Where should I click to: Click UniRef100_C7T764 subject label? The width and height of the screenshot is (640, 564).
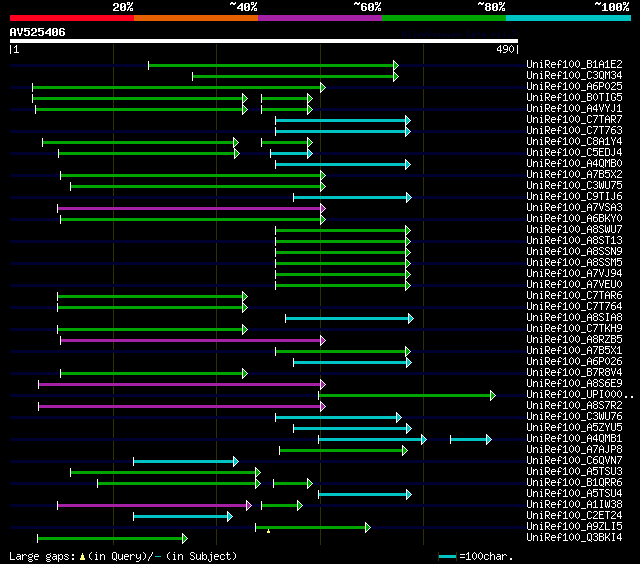pyautogui.click(x=574, y=307)
